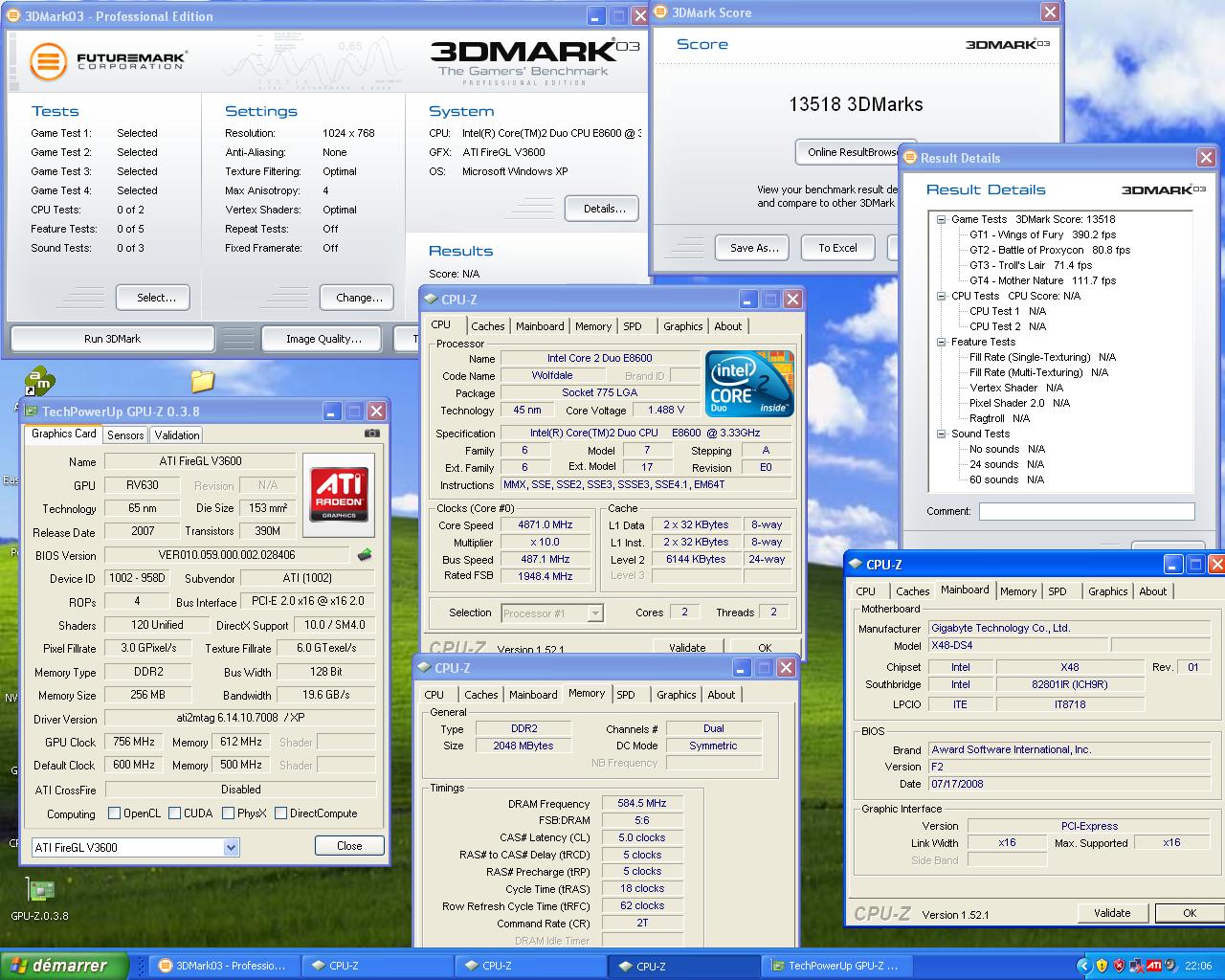Viewport: 1225px width, 980px height.
Task: Click the system Details... button
Action: [604, 209]
